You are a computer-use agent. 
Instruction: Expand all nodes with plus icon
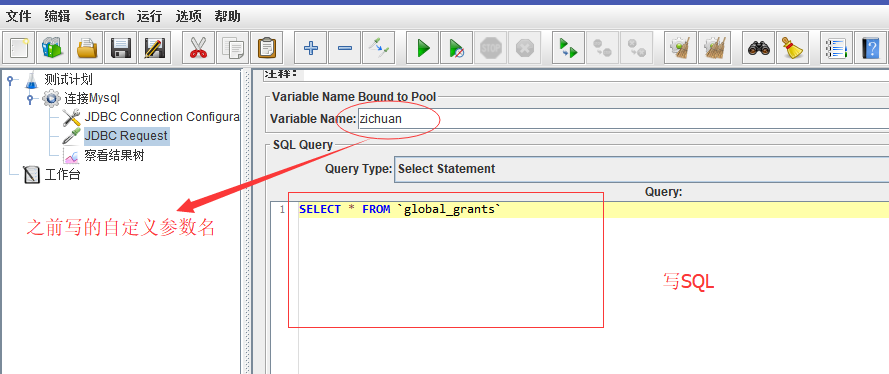(310, 48)
